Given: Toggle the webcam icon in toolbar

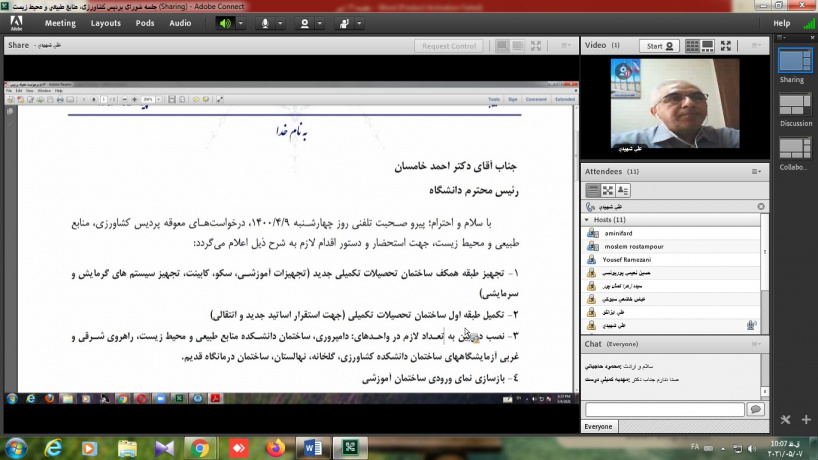Looking at the screenshot, I should [305, 22].
